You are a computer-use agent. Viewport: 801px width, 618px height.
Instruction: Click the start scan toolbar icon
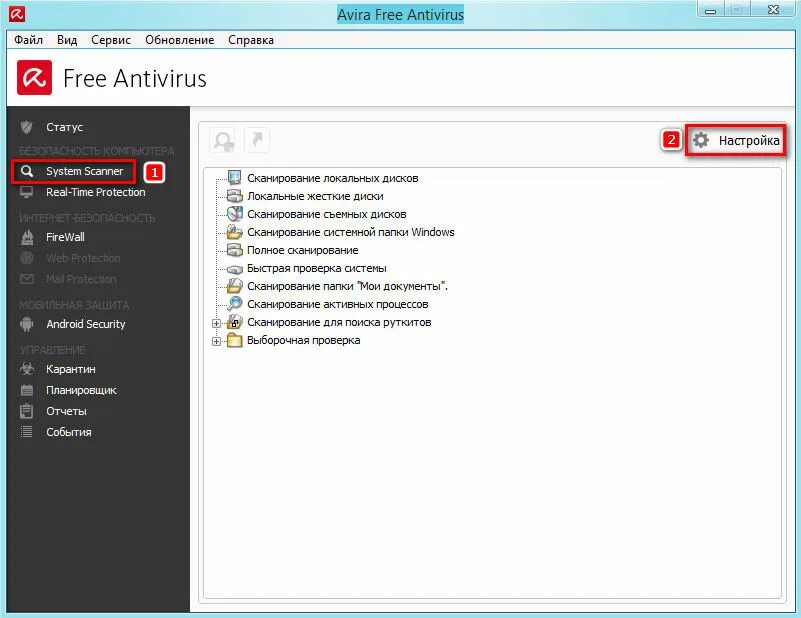(223, 140)
